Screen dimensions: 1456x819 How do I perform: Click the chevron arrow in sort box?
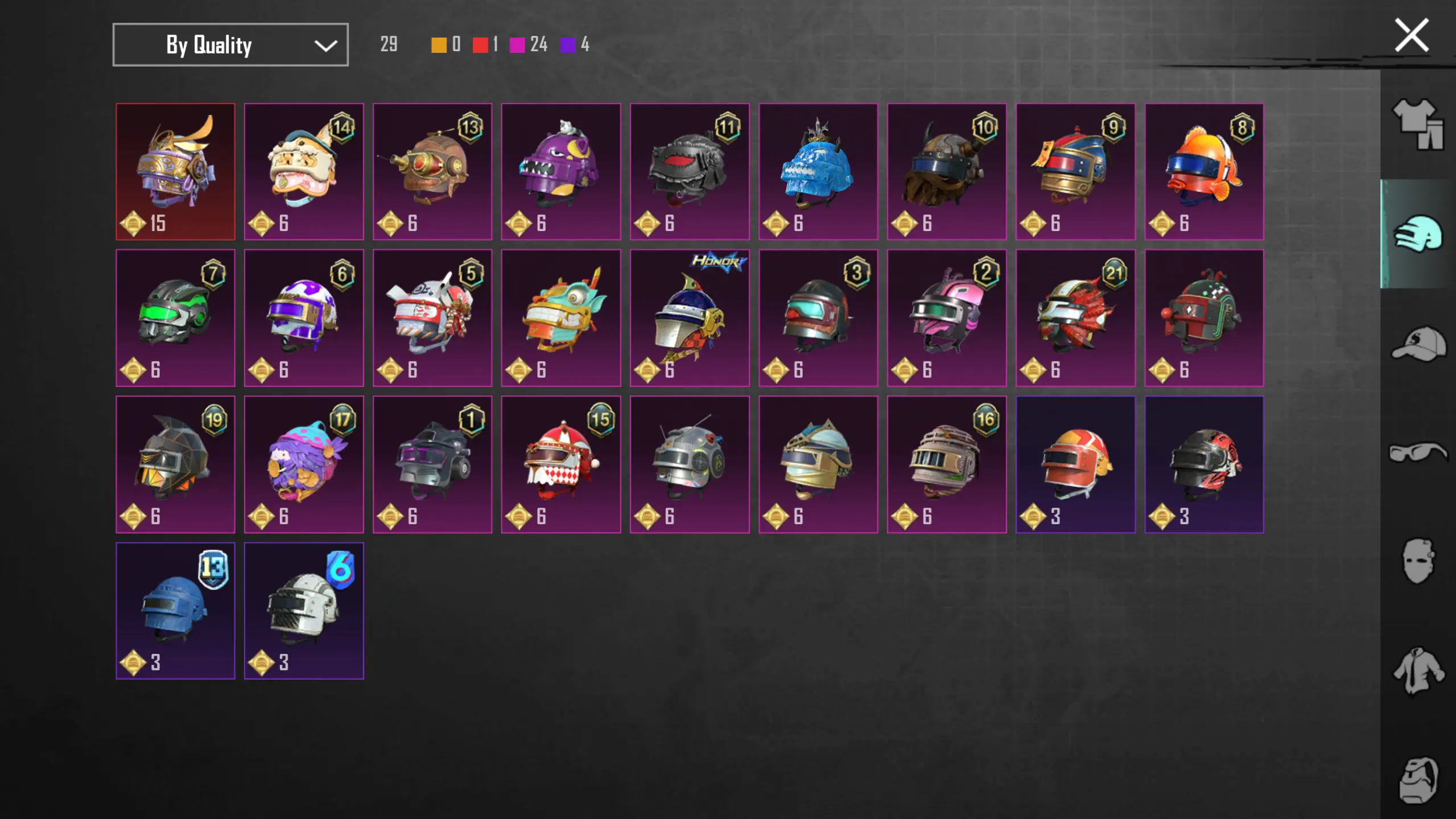coord(325,46)
